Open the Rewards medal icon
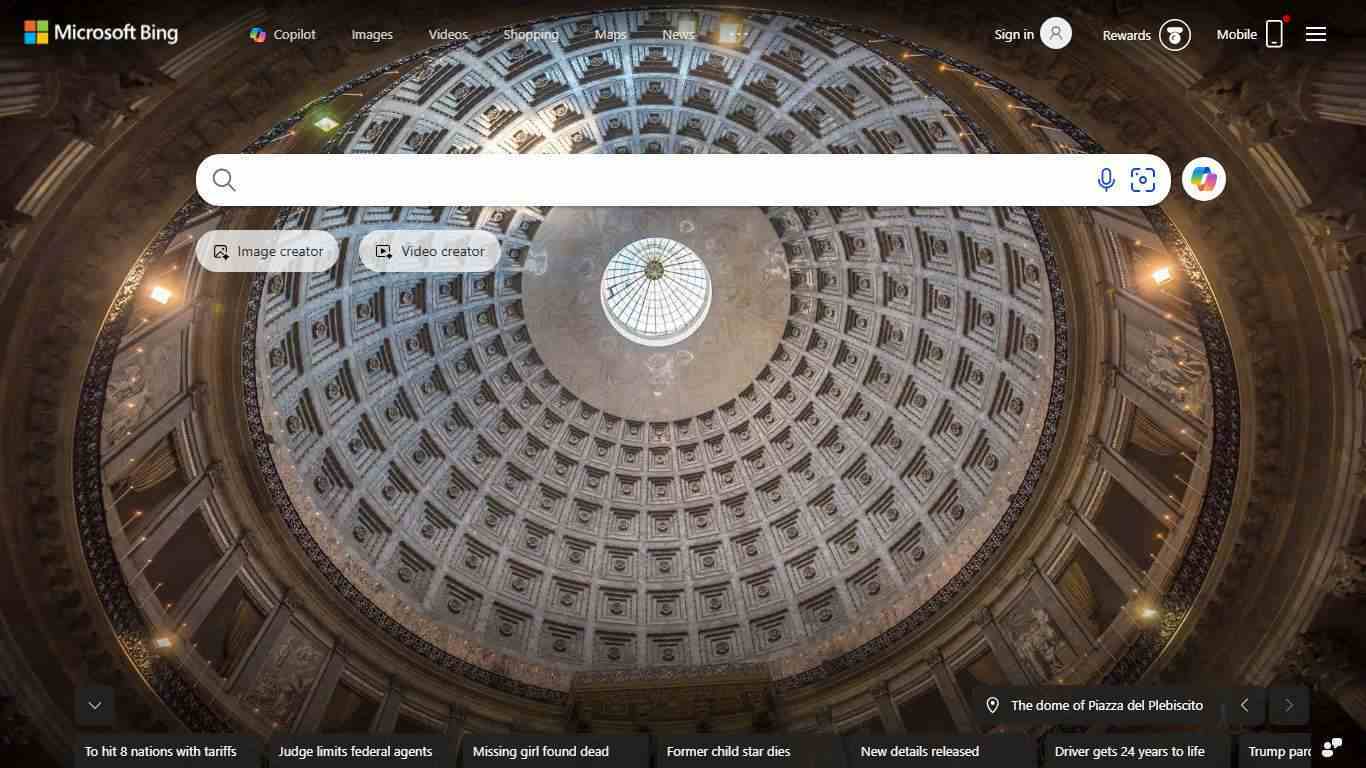This screenshot has width=1366, height=768. pyautogui.click(x=1175, y=35)
